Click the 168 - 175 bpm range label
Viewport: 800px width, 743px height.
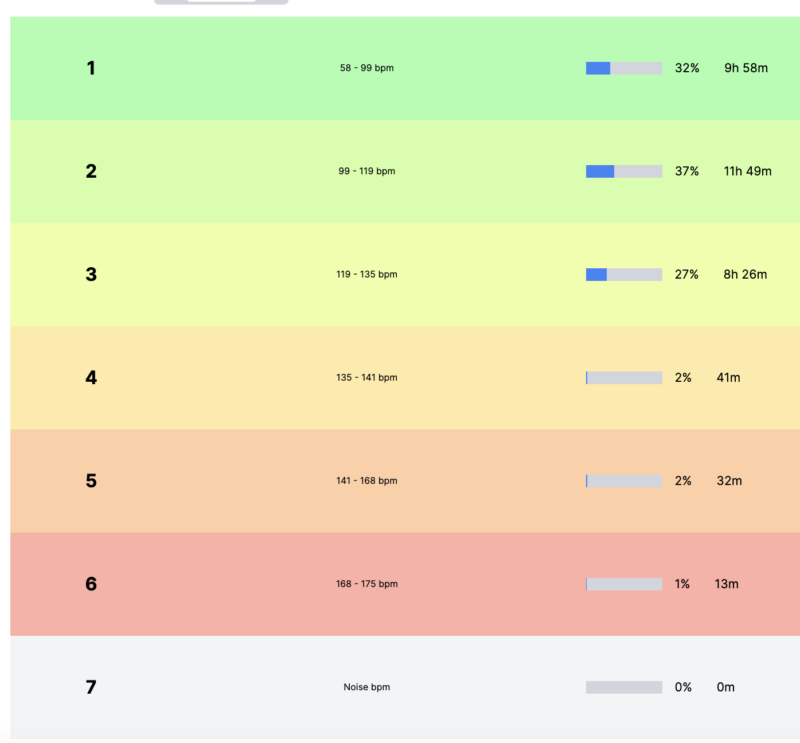(x=366, y=584)
